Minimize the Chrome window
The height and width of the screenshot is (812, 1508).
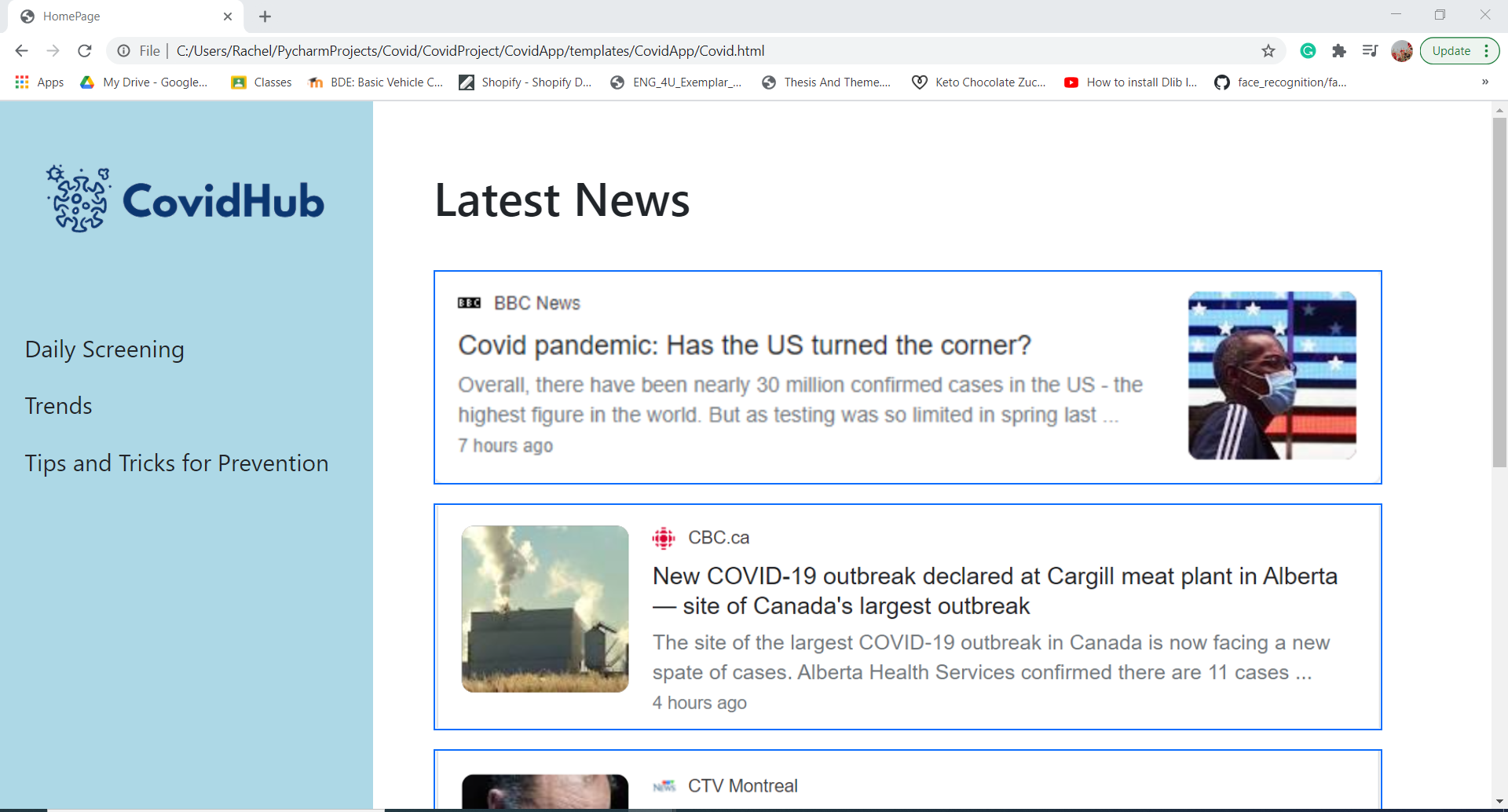click(1396, 15)
